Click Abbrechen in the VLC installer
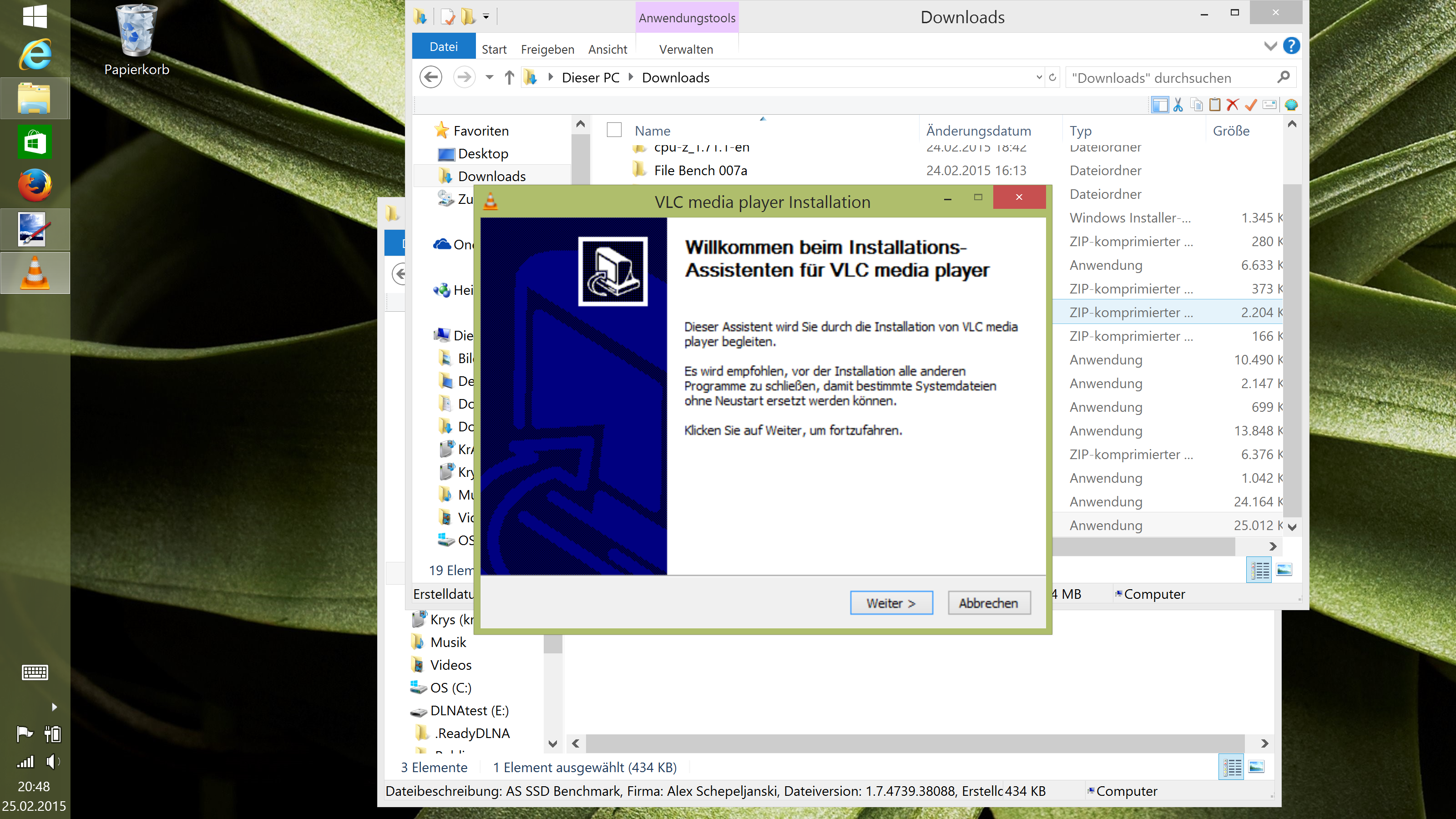 (x=989, y=603)
